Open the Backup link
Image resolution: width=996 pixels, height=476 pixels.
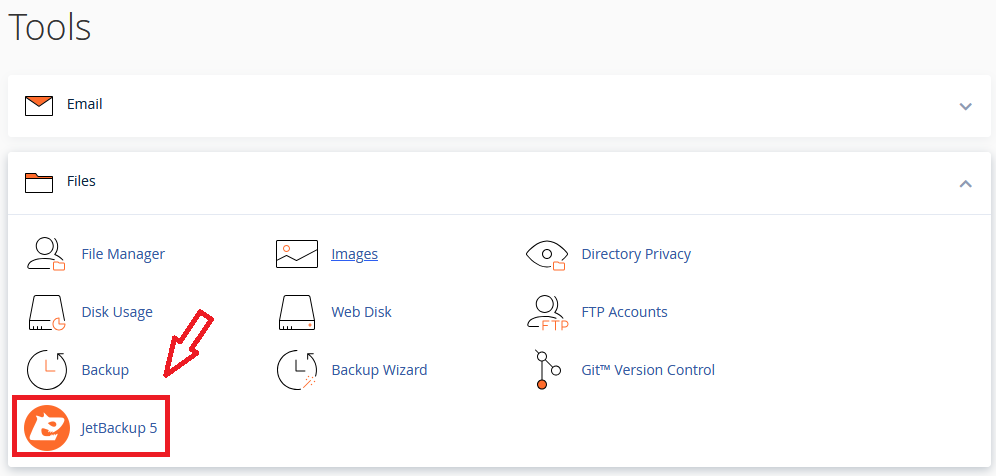coord(105,370)
